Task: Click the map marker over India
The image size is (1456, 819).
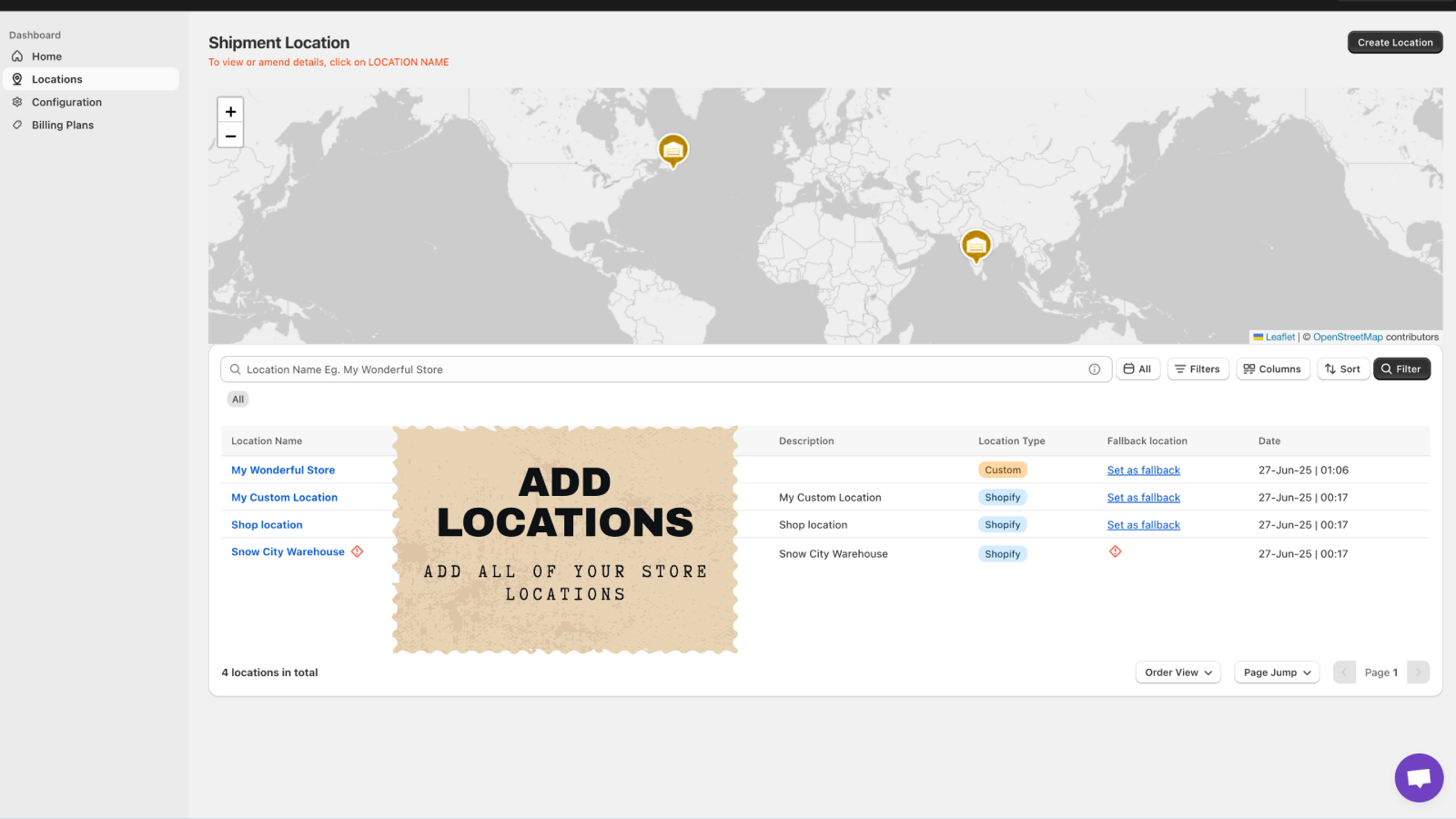Action: [976, 246]
